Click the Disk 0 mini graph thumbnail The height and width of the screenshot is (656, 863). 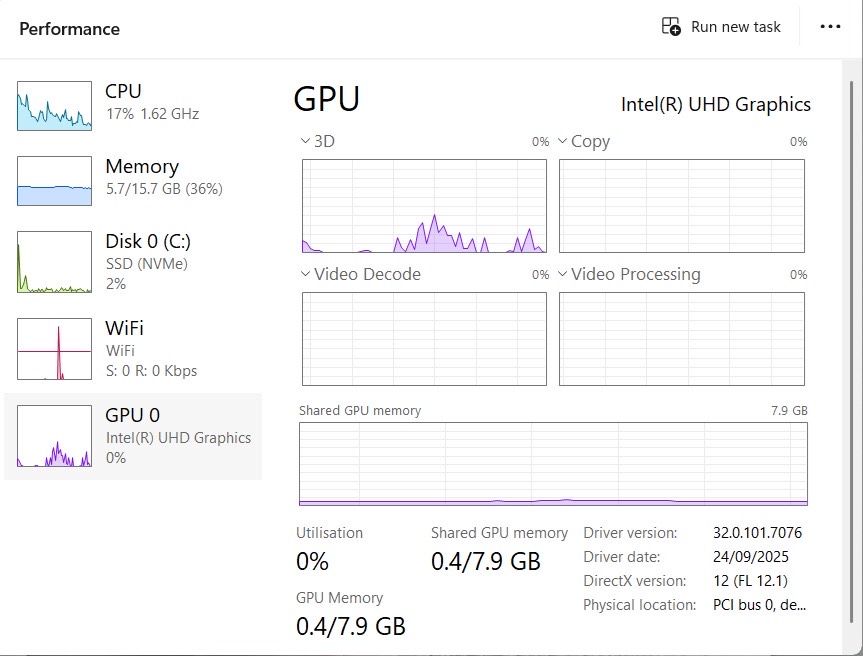54,262
